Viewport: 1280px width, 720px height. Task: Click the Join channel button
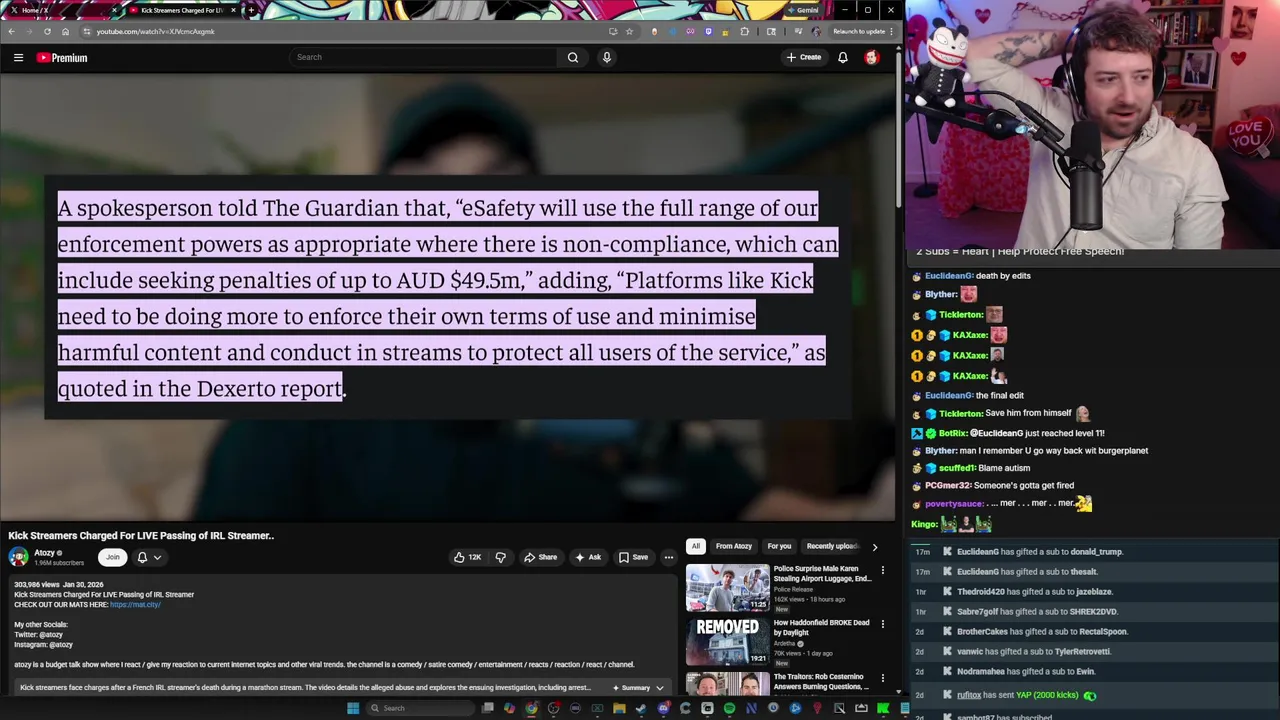tap(113, 557)
